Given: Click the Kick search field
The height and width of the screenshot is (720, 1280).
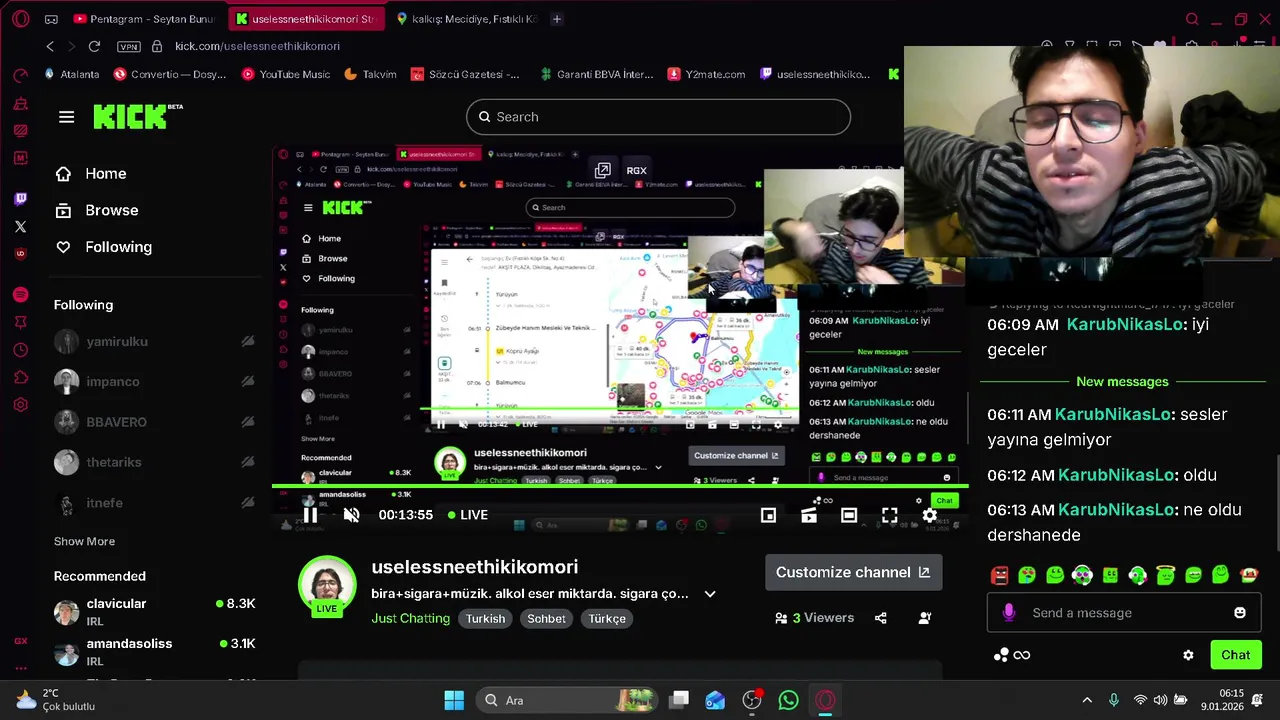Looking at the screenshot, I should point(658,117).
